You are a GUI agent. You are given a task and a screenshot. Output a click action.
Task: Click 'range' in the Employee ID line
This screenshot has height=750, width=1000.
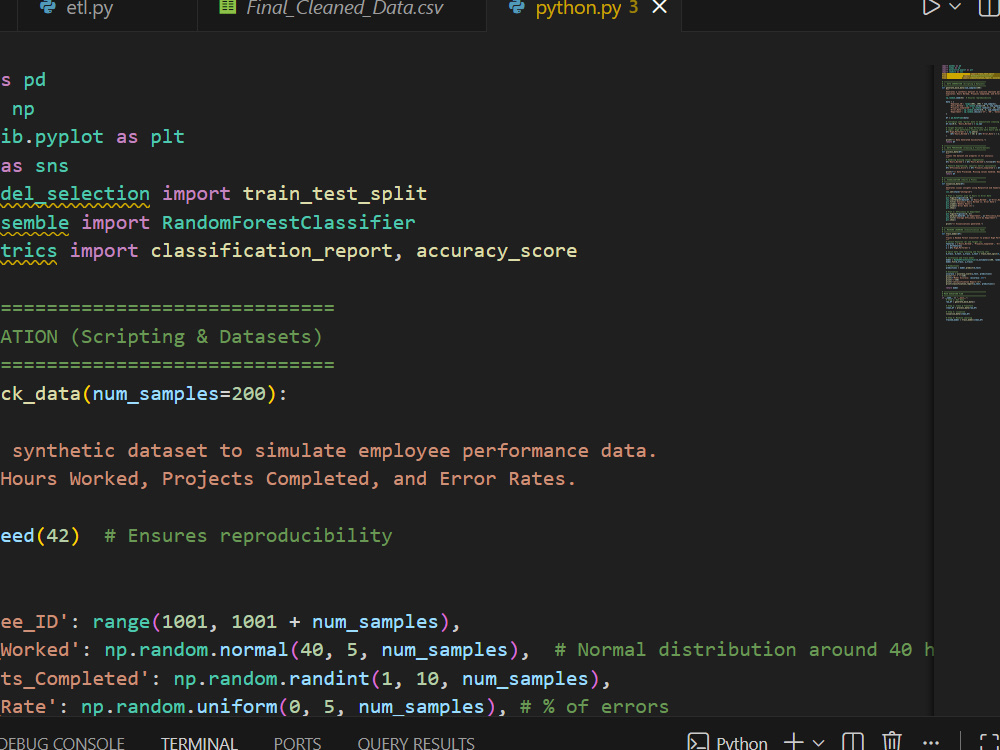pos(121,621)
